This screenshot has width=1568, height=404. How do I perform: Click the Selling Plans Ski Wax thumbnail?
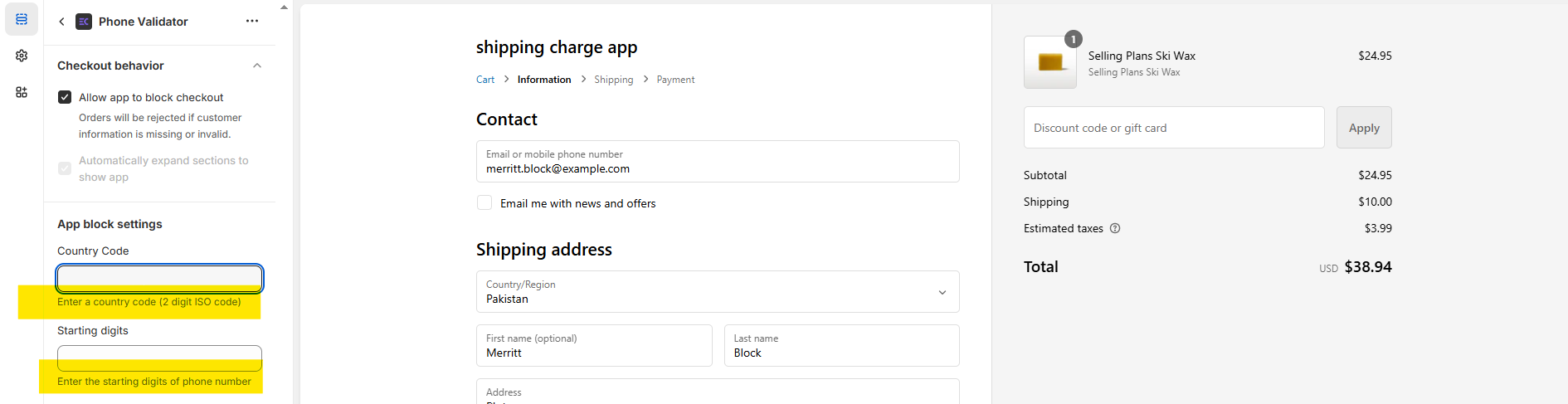point(1050,62)
